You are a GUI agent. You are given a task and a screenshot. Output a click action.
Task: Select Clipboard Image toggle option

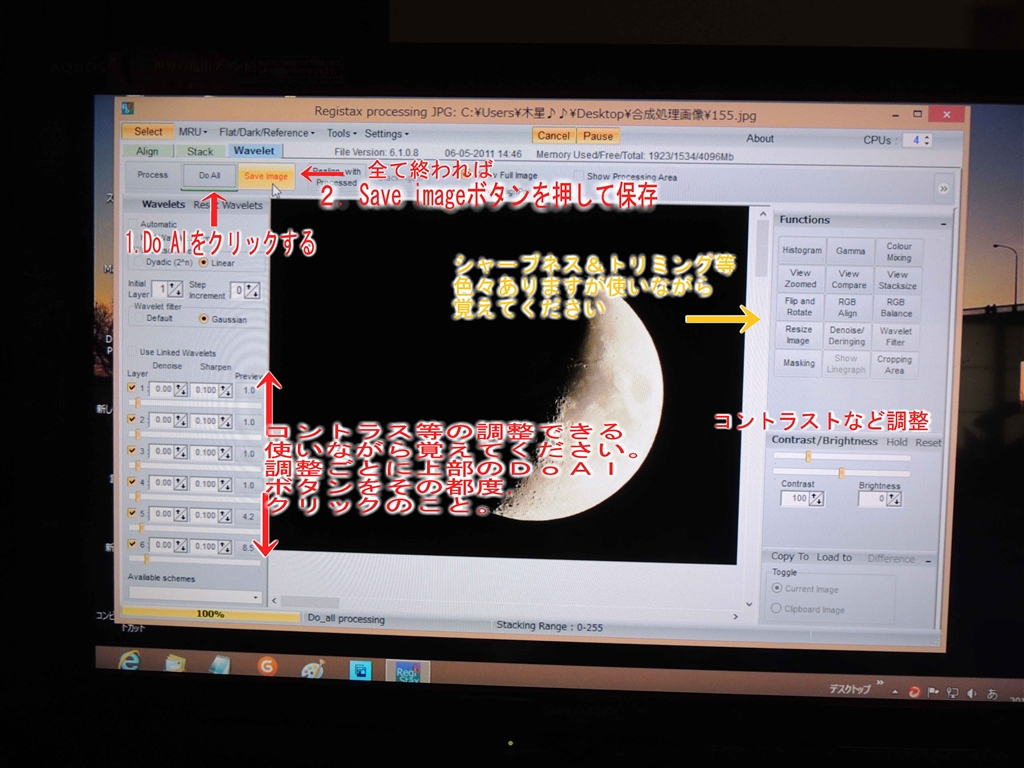point(776,608)
